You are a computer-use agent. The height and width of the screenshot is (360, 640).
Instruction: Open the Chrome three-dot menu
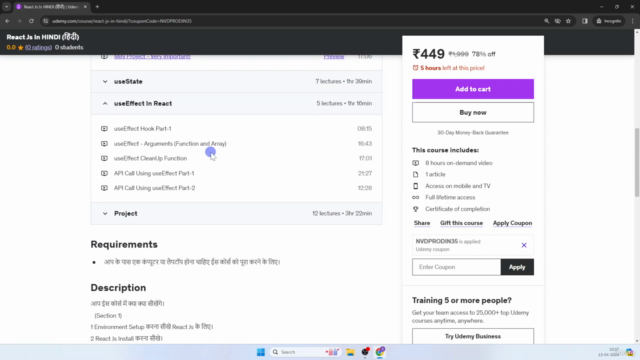632,21
